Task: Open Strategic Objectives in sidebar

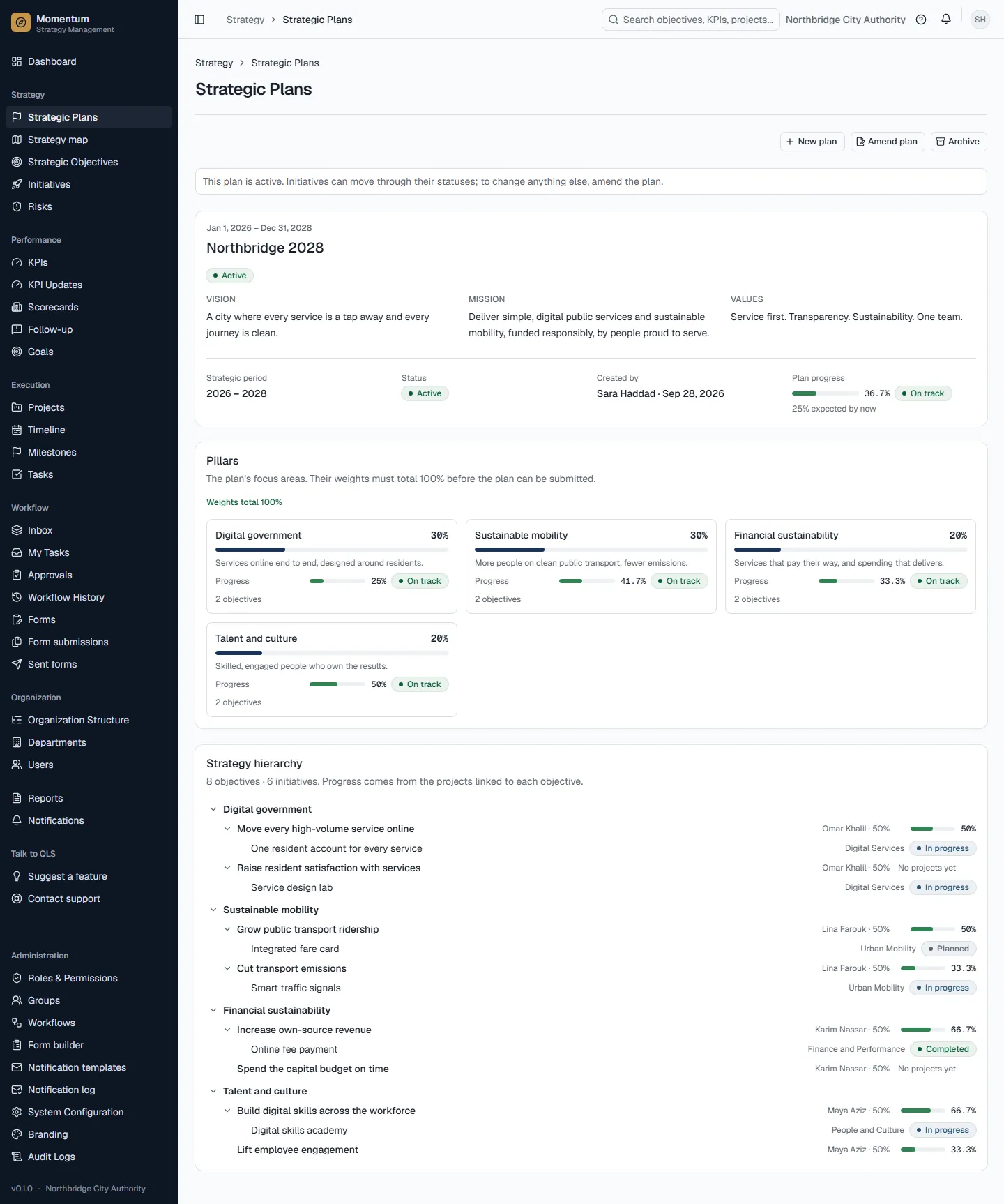Action: (89, 162)
